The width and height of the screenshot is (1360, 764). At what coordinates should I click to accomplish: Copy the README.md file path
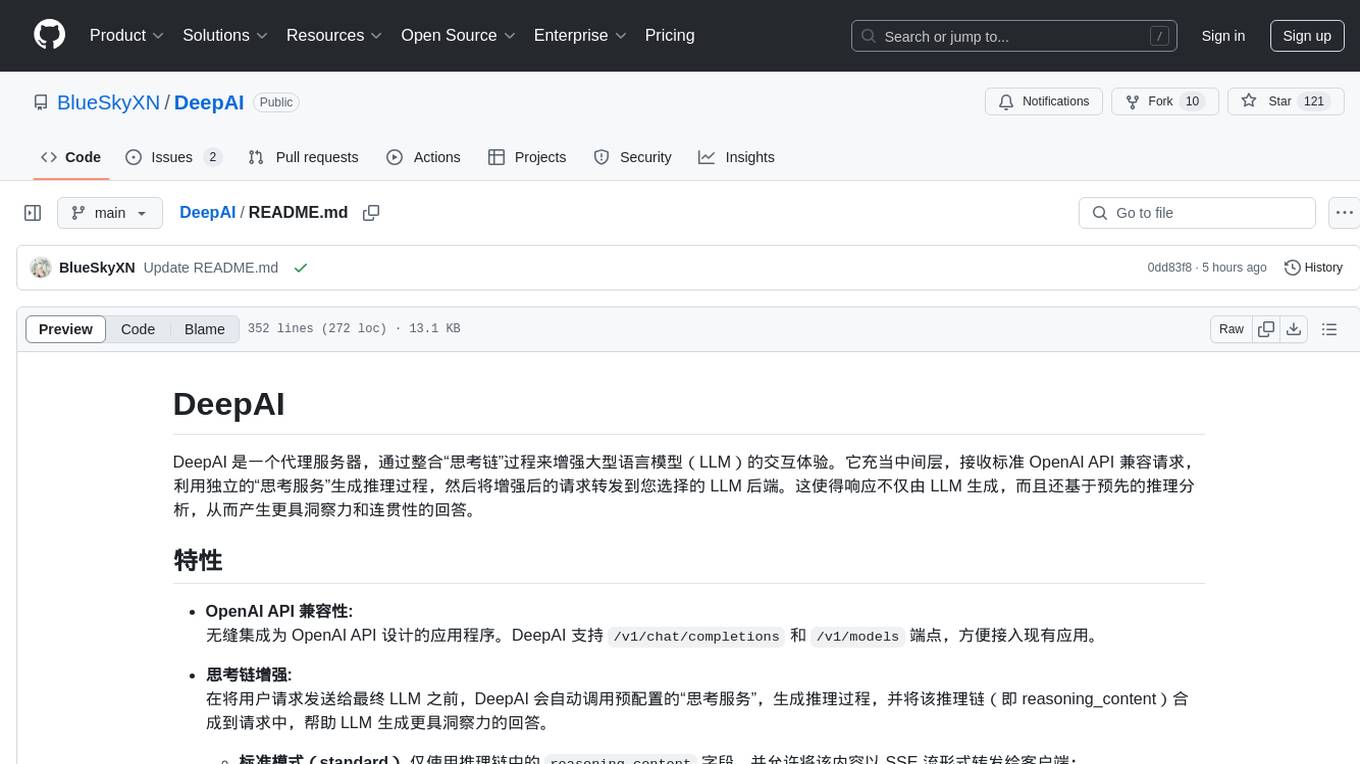pyautogui.click(x=371, y=213)
